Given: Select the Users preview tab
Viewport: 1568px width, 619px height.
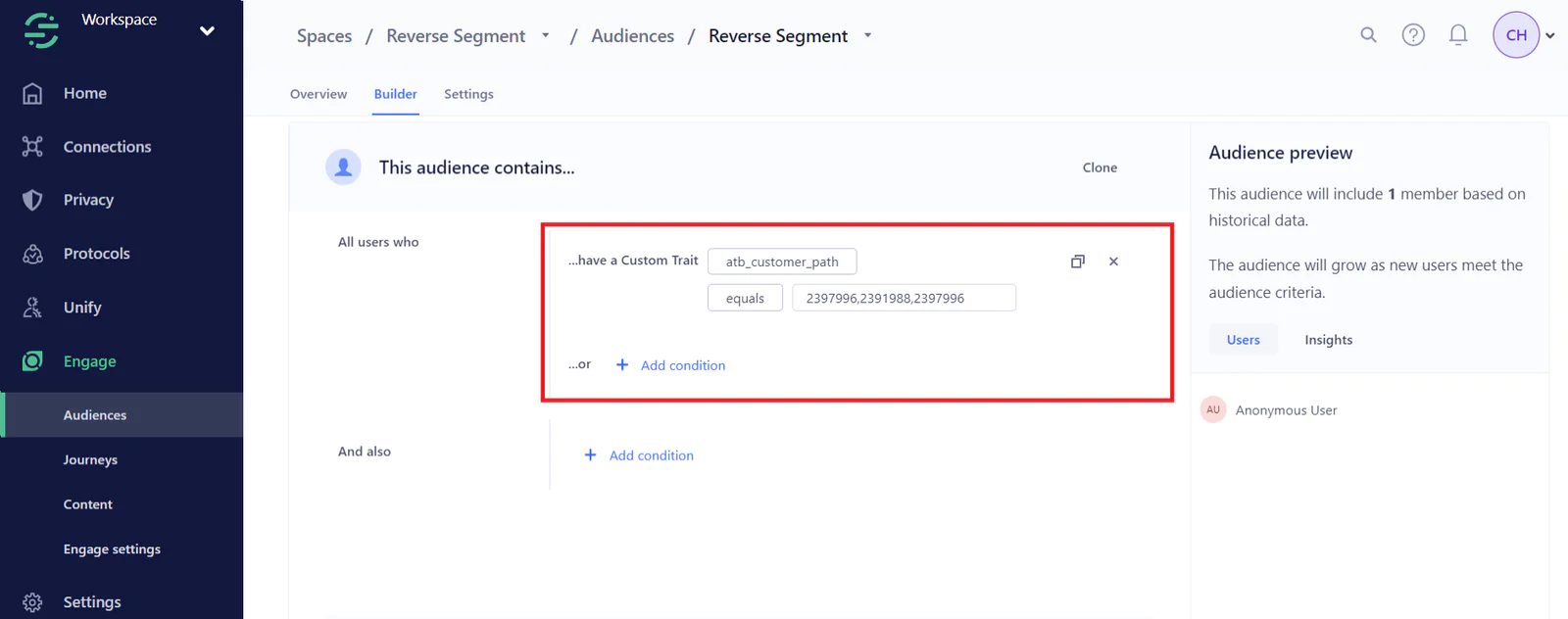Looking at the screenshot, I should pos(1244,340).
